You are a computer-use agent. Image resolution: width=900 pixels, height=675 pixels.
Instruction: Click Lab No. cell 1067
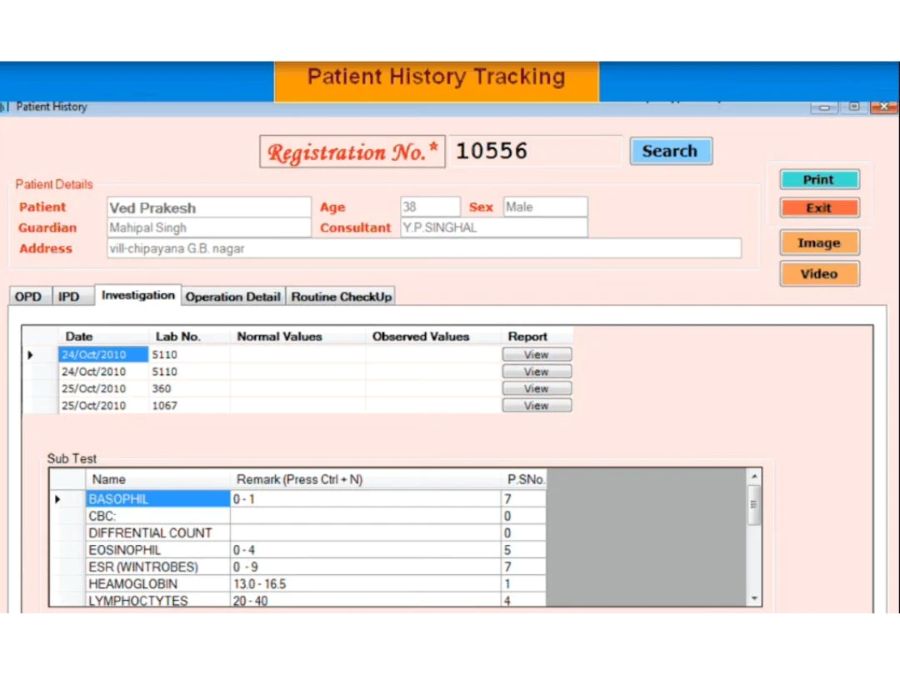pos(189,406)
